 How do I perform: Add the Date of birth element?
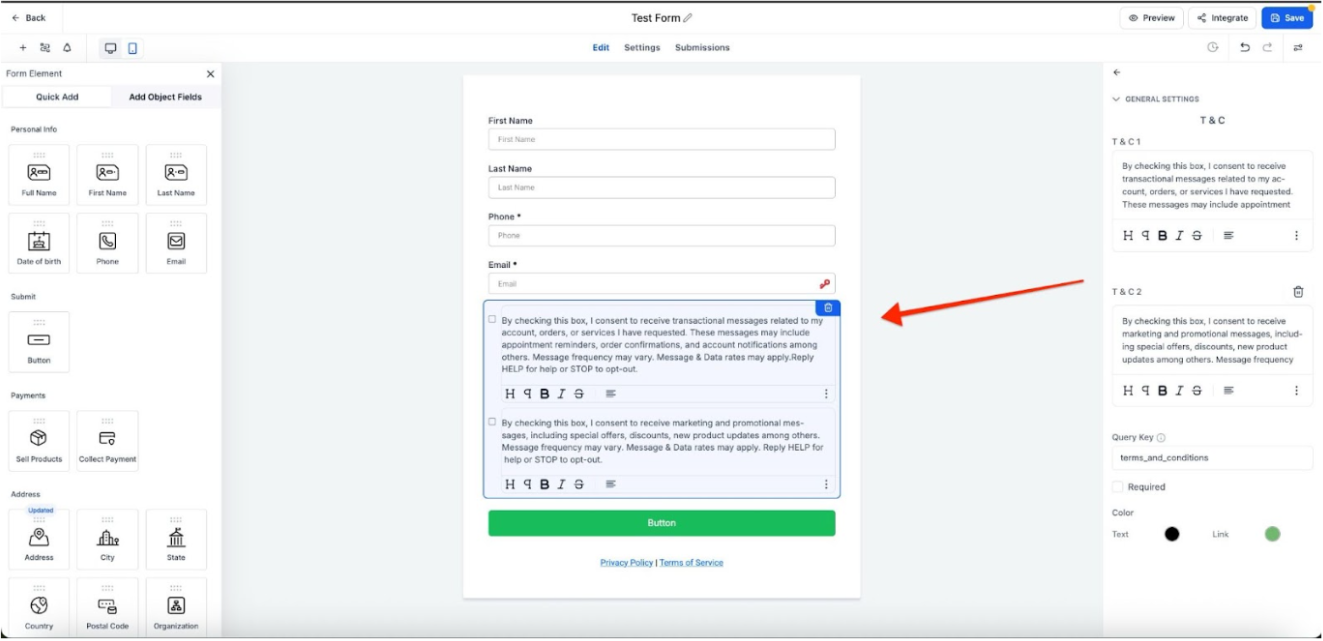39,243
